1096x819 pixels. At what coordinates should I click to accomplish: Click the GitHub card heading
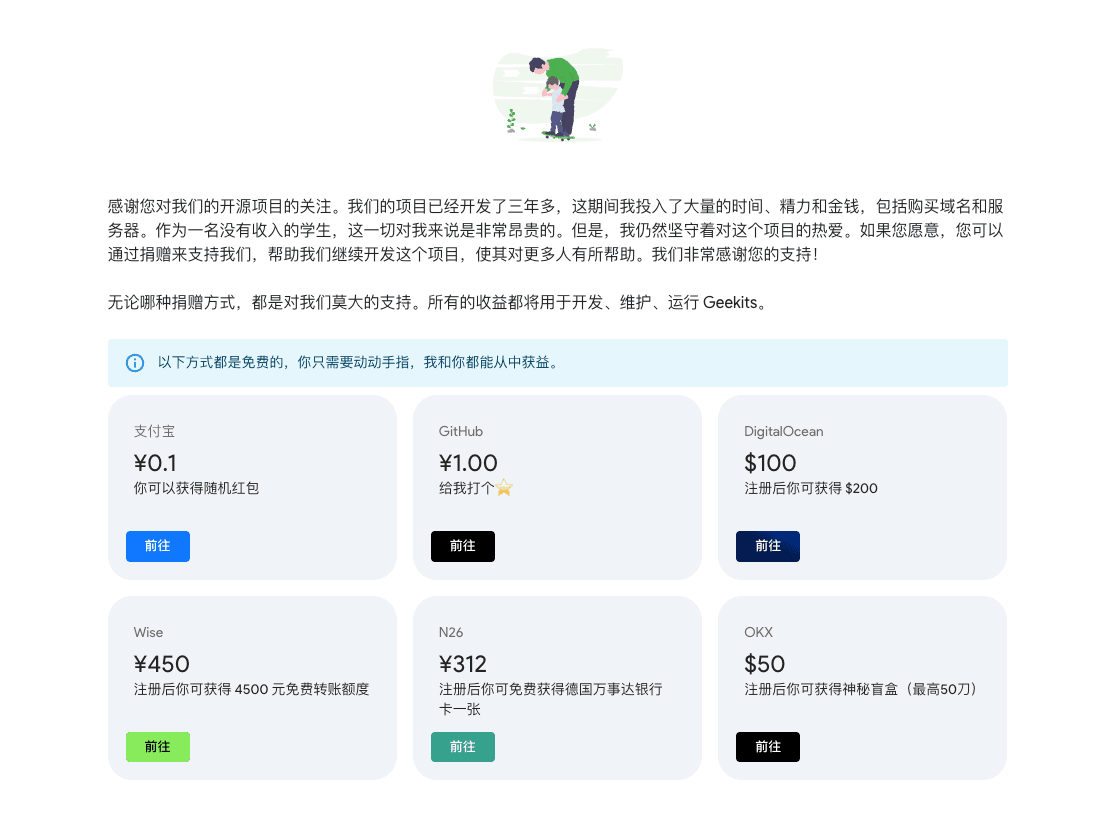click(x=460, y=431)
